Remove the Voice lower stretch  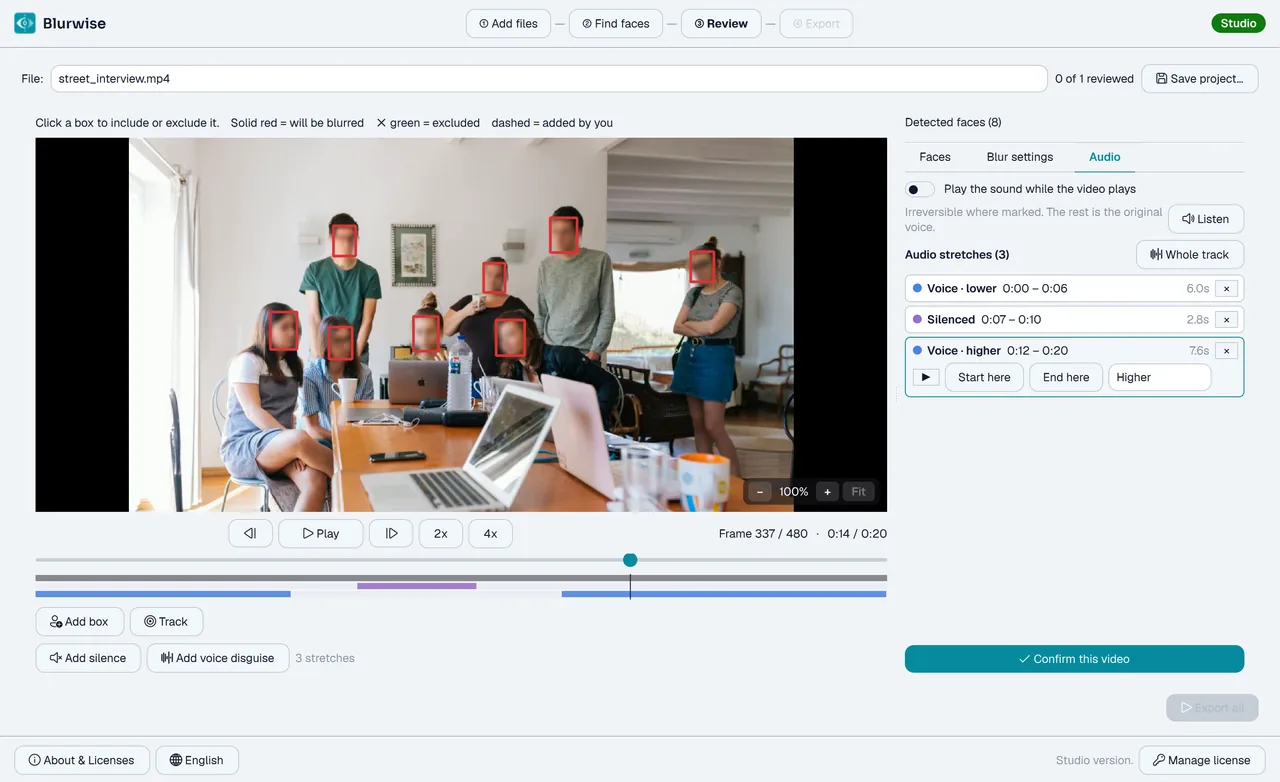1226,288
